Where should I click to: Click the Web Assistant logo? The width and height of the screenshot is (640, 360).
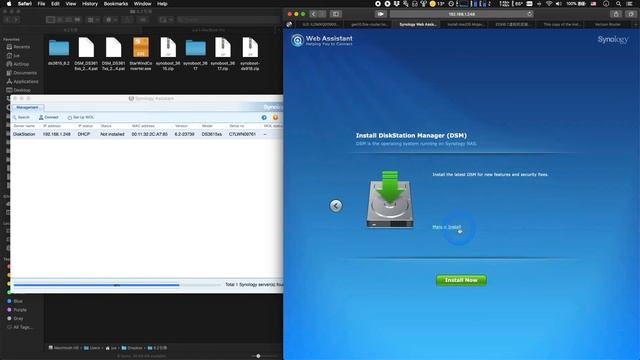[x=322, y=40]
